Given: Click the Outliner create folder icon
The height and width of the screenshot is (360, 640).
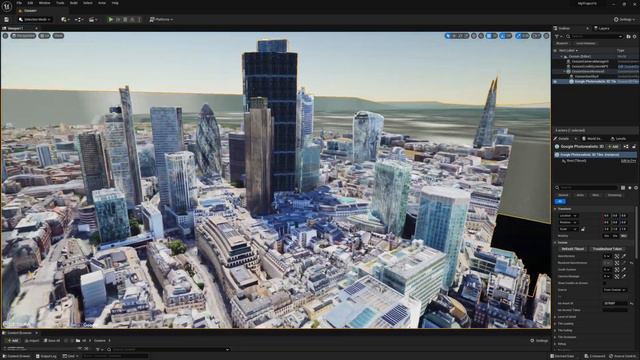Looking at the screenshot, I should click(x=629, y=36).
